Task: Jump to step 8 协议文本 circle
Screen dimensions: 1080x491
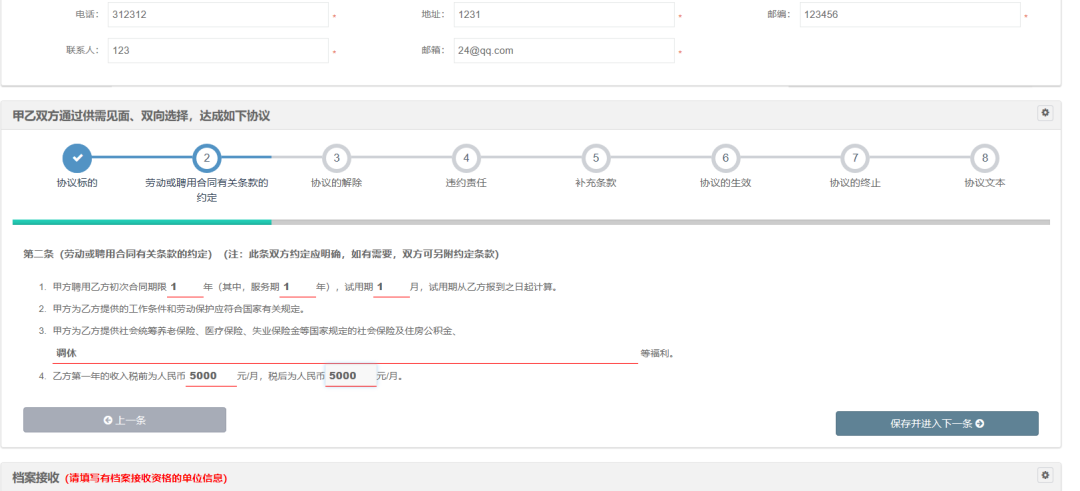Action: click(x=984, y=158)
